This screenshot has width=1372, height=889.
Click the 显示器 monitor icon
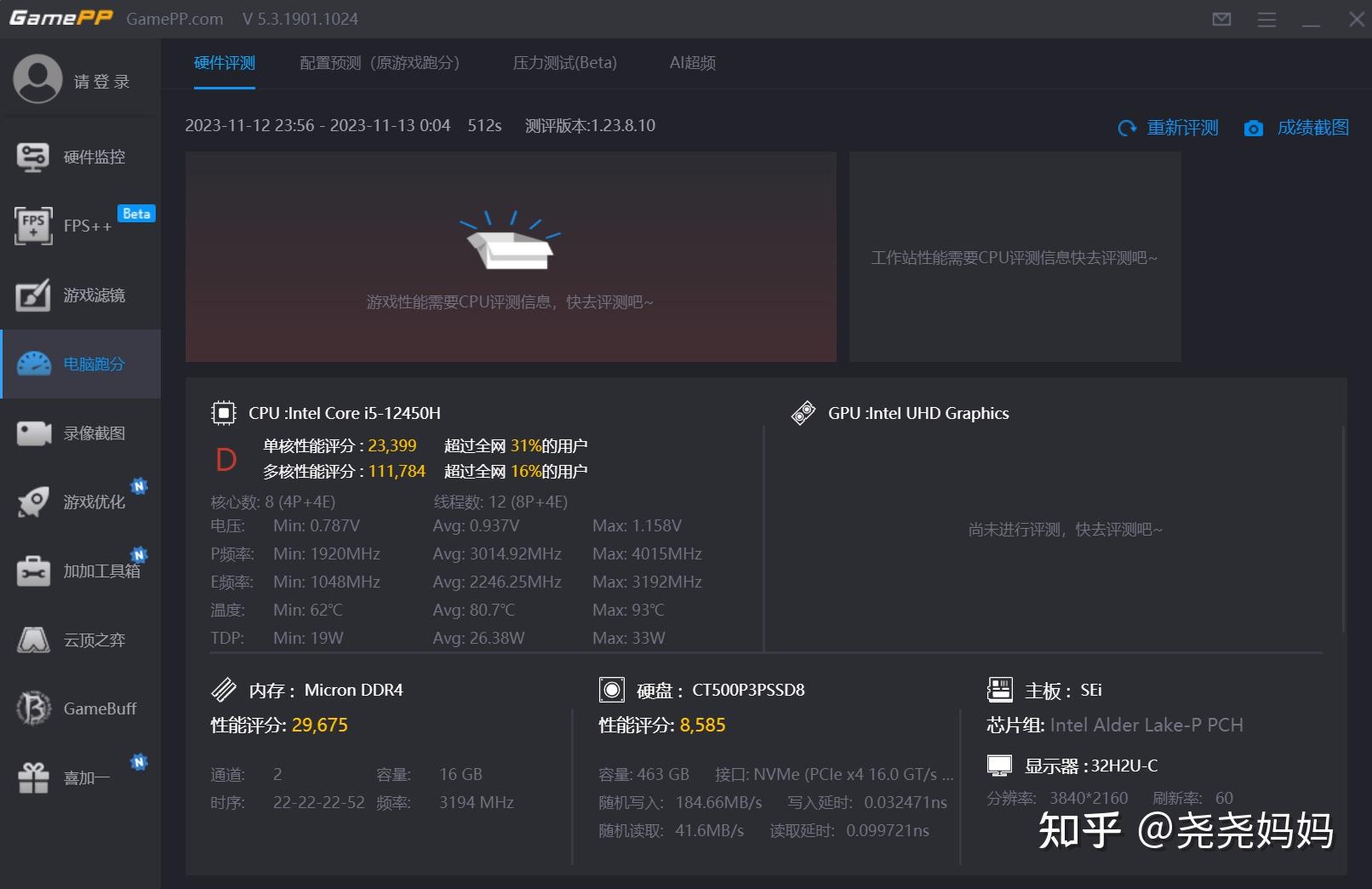tap(999, 766)
